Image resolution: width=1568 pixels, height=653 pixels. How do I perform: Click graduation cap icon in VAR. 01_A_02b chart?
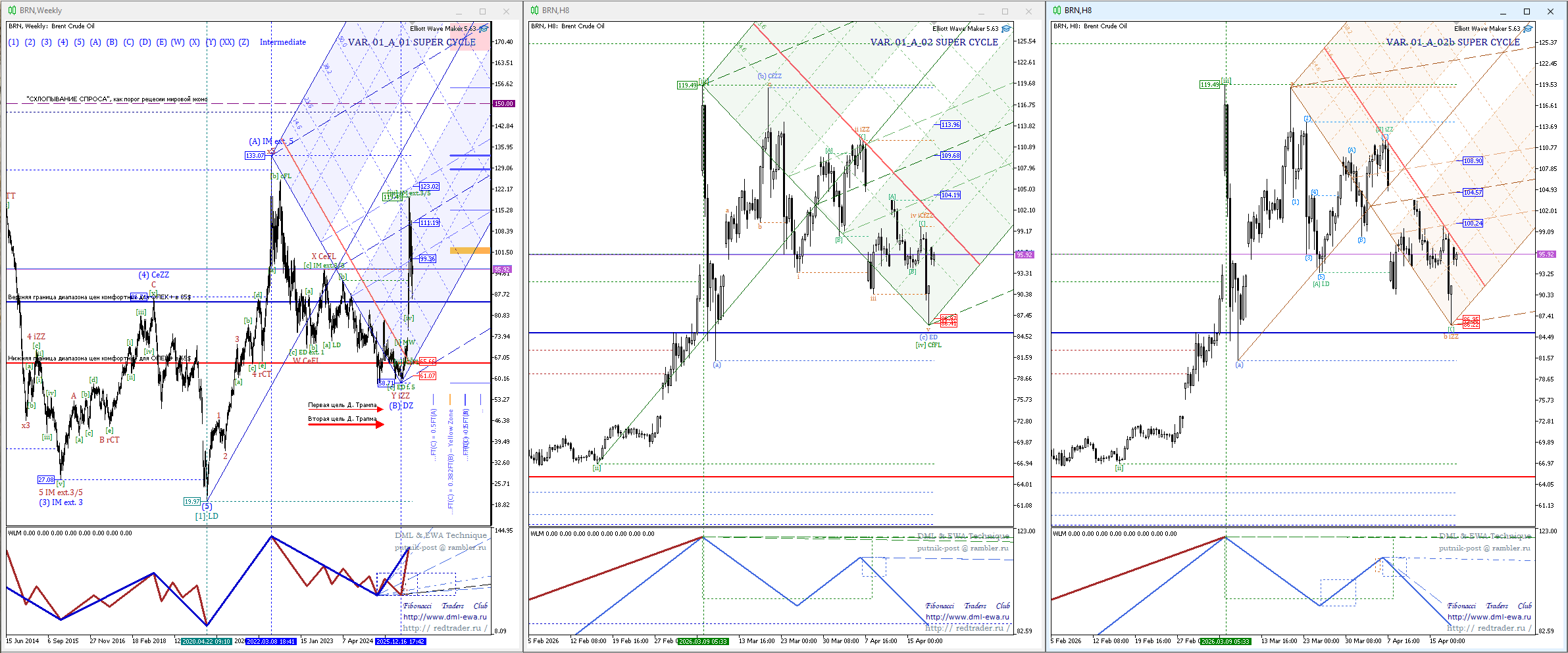[1528, 28]
